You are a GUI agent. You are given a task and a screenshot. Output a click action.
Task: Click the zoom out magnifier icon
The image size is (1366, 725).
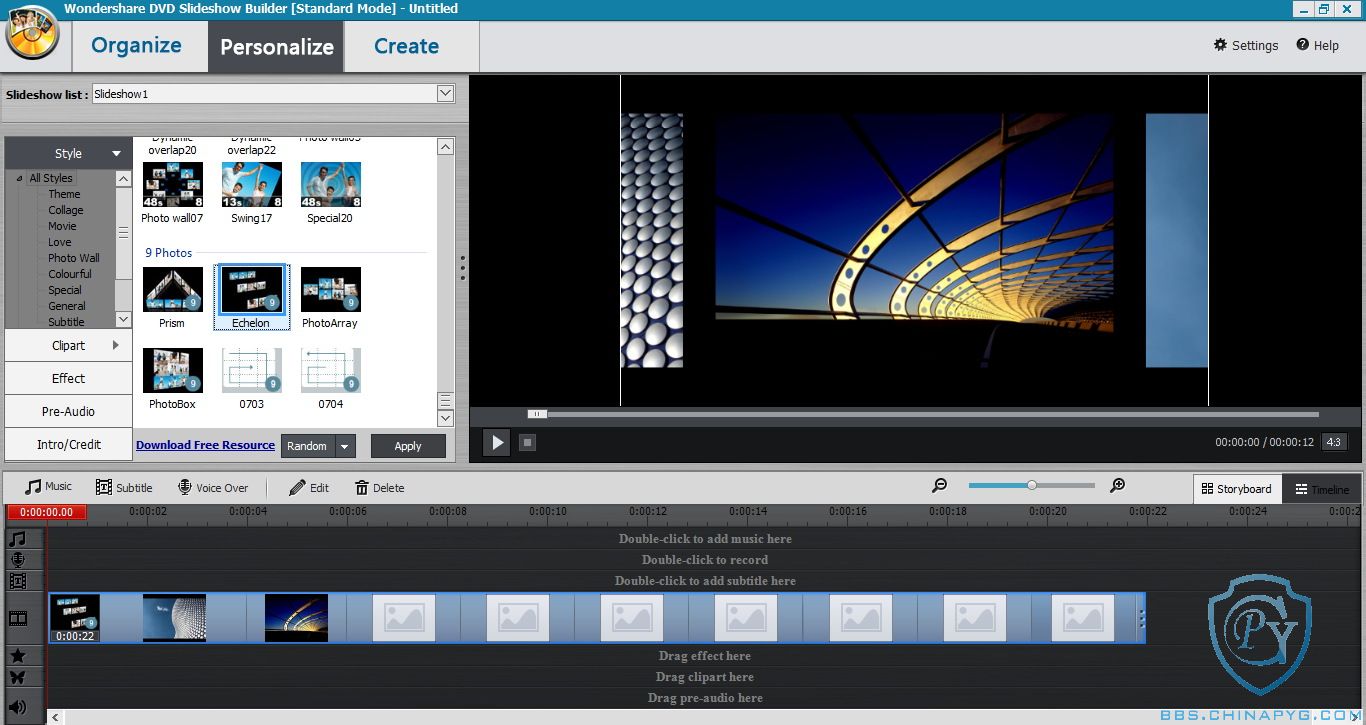coord(939,486)
